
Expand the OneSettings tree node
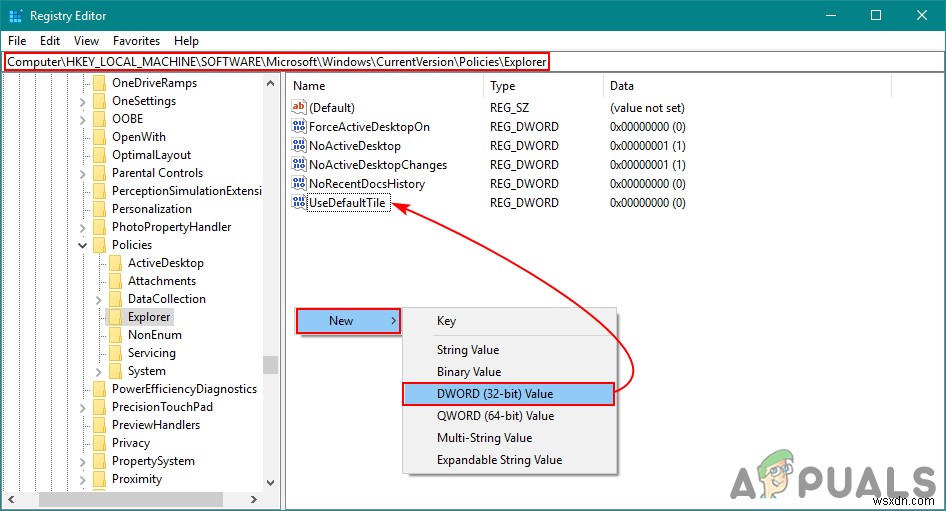(x=83, y=102)
